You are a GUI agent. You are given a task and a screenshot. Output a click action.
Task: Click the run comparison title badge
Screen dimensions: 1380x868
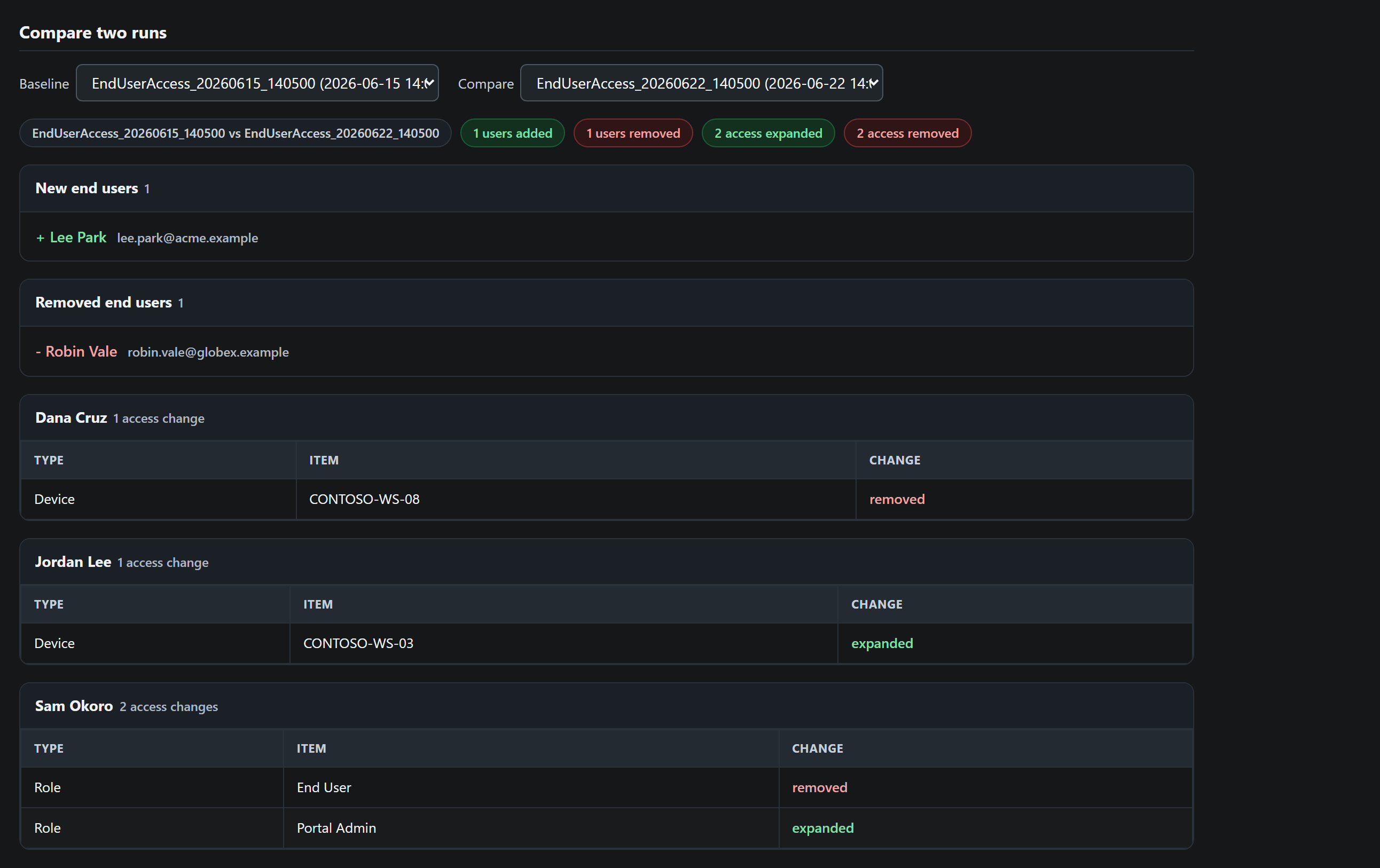[236, 133]
